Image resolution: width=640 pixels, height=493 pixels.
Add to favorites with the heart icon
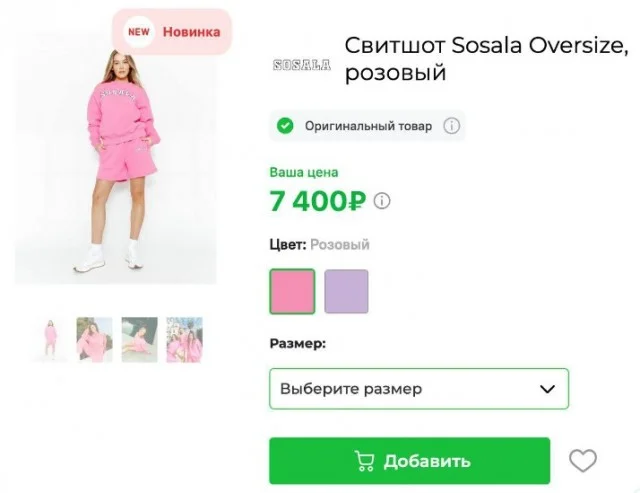pos(582,461)
